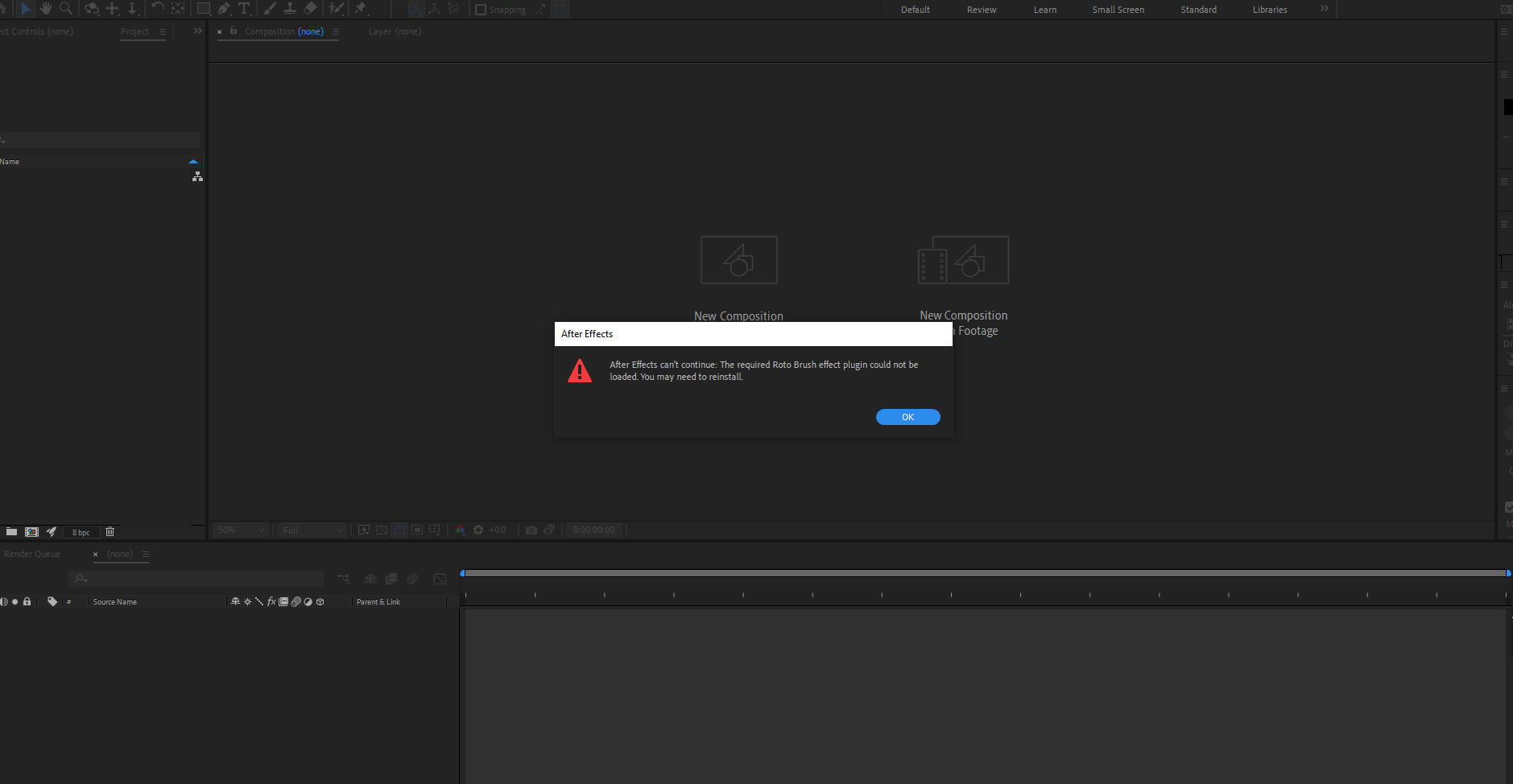Screen dimensions: 1513x784
Task: Click OK in the Roto Brush error dialog
Action: click(x=907, y=417)
